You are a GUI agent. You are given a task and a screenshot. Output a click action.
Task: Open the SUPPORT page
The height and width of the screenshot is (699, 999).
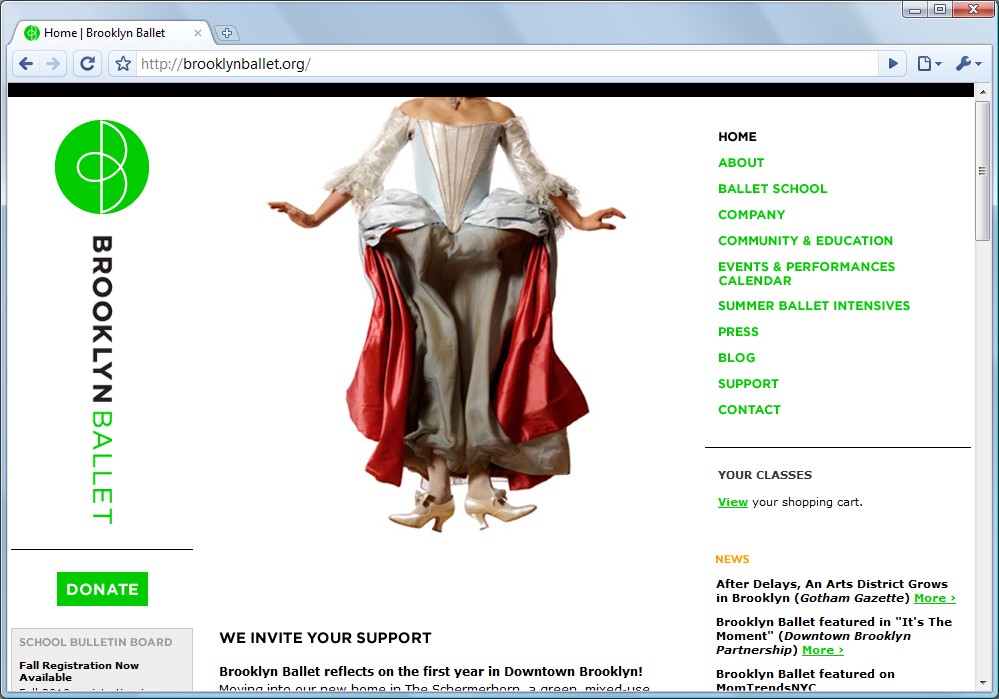click(748, 384)
